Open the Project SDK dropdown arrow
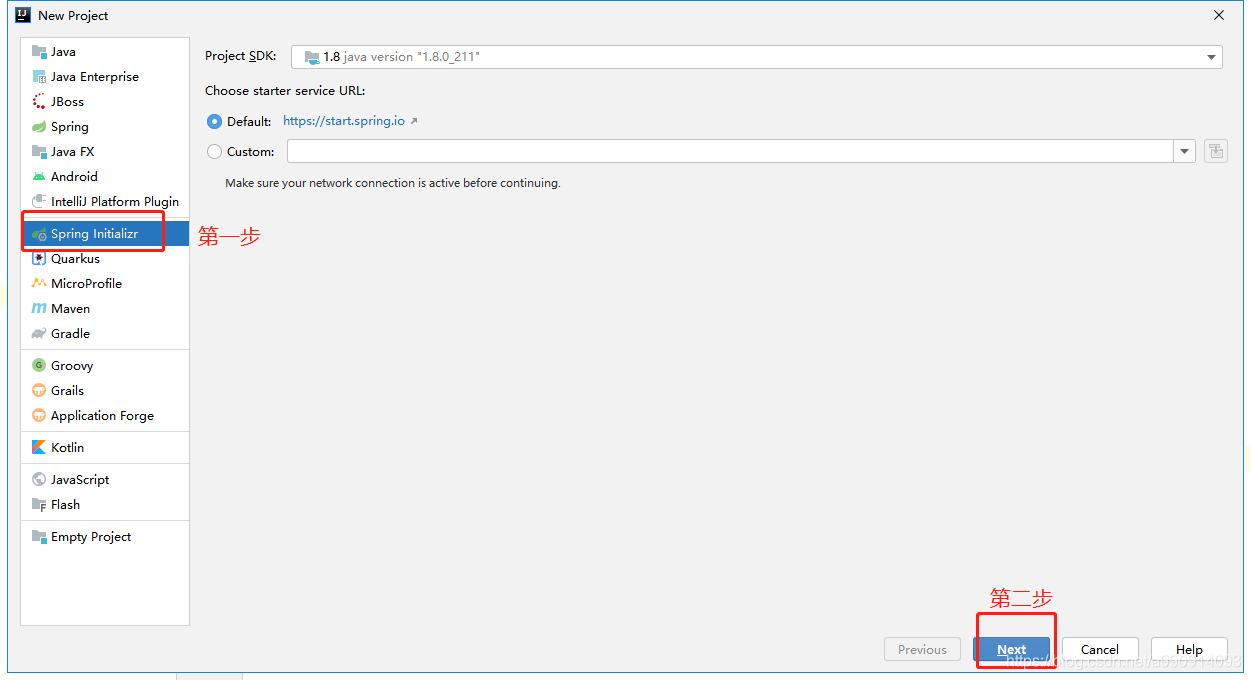The image size is (1251, 680). point(1211,57)
